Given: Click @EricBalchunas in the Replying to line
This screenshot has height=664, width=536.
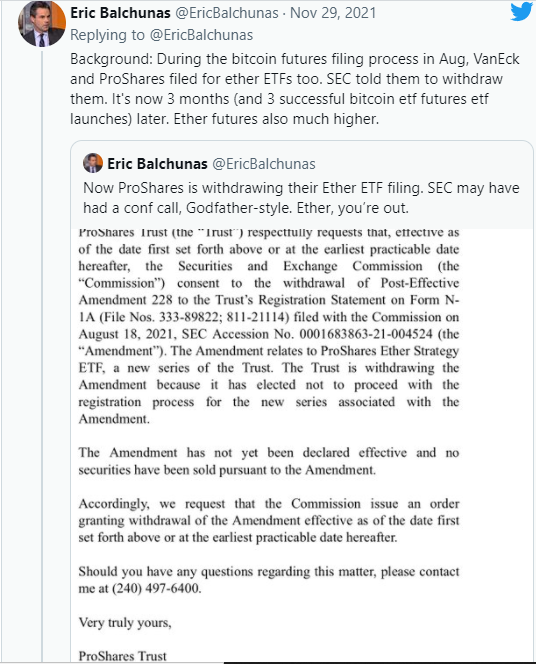Looking at the screenshot, I should coord(202,35).
